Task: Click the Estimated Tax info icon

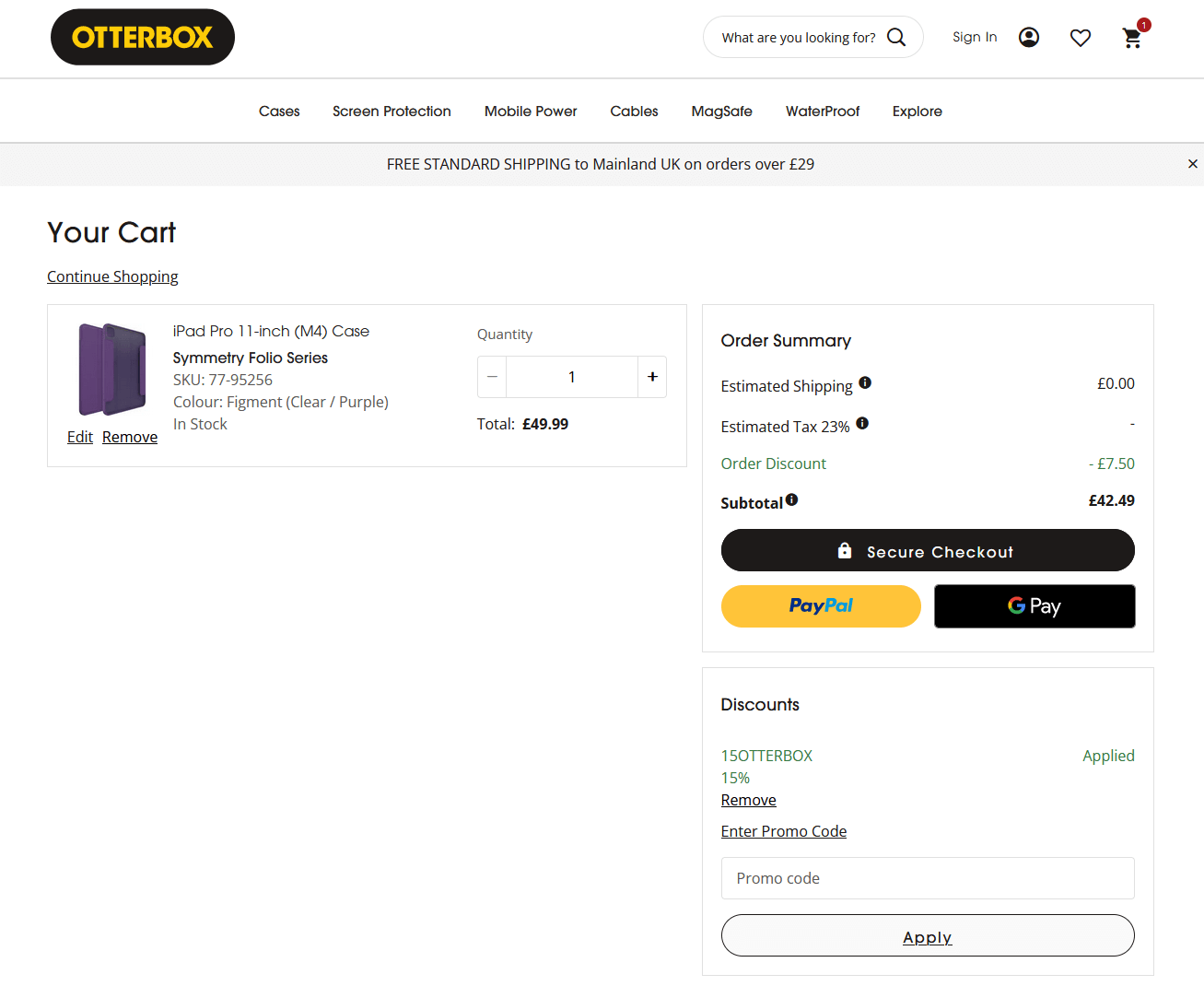Action: (x=862, y=423)
